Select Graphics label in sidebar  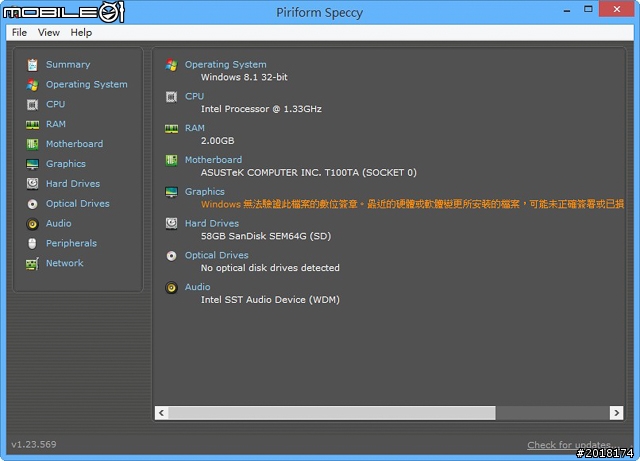coord(66,164)
